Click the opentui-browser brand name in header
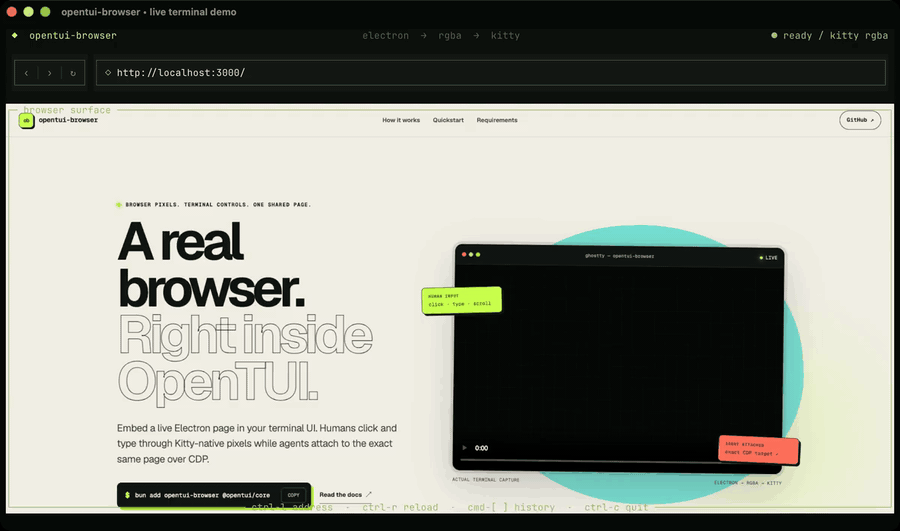900x531 pixels. [68, 120]
